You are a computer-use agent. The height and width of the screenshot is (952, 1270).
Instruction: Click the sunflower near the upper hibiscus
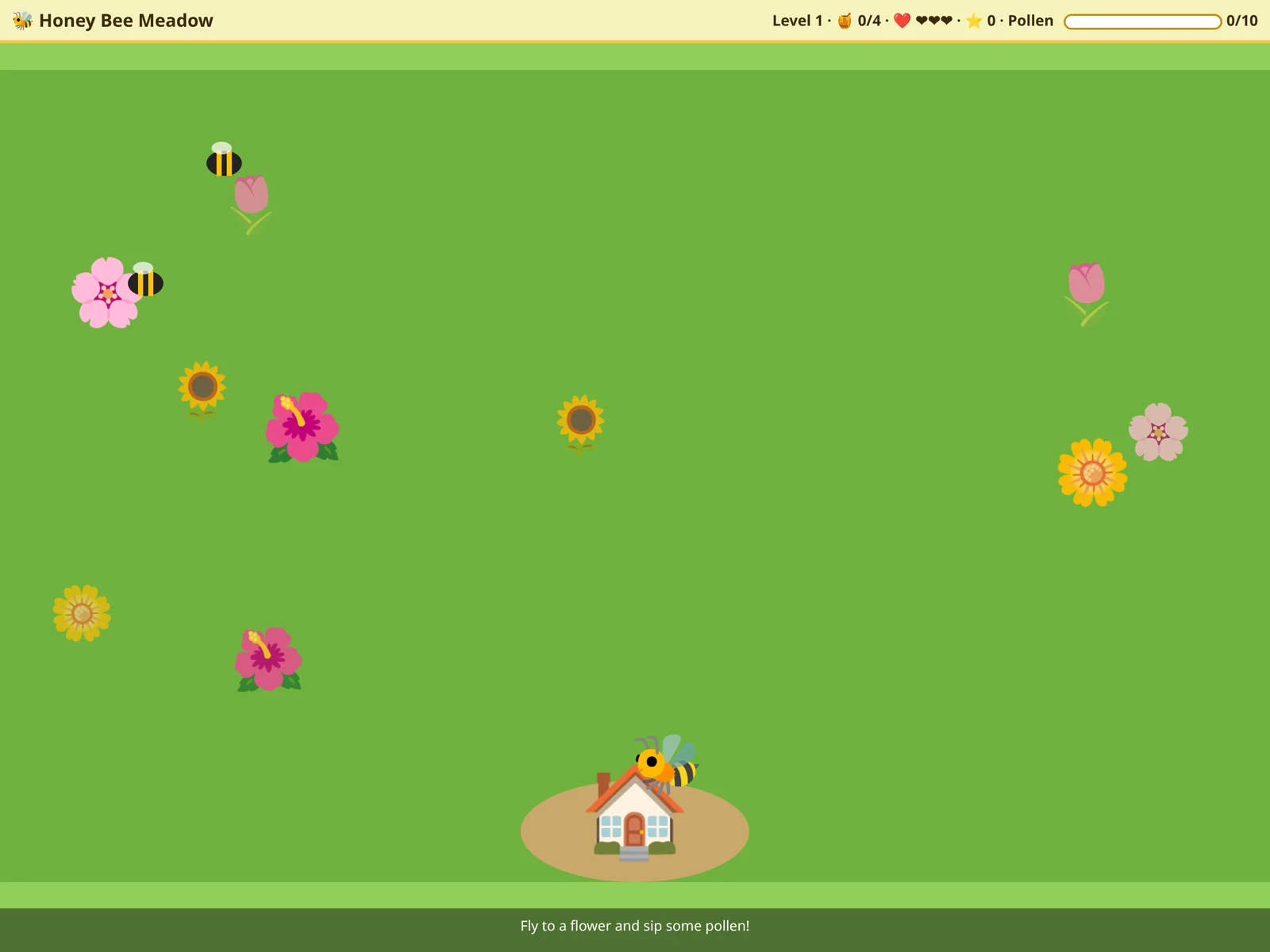point(202,391)
